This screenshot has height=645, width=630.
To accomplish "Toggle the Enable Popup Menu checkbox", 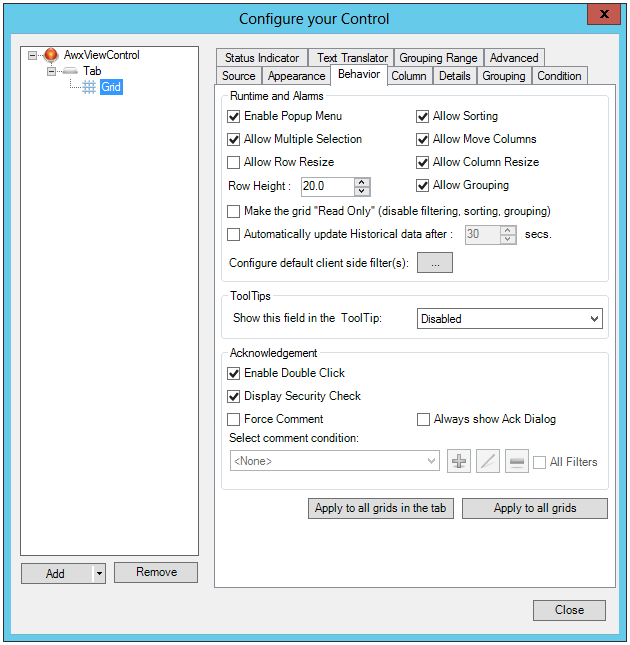I will 234,116.
